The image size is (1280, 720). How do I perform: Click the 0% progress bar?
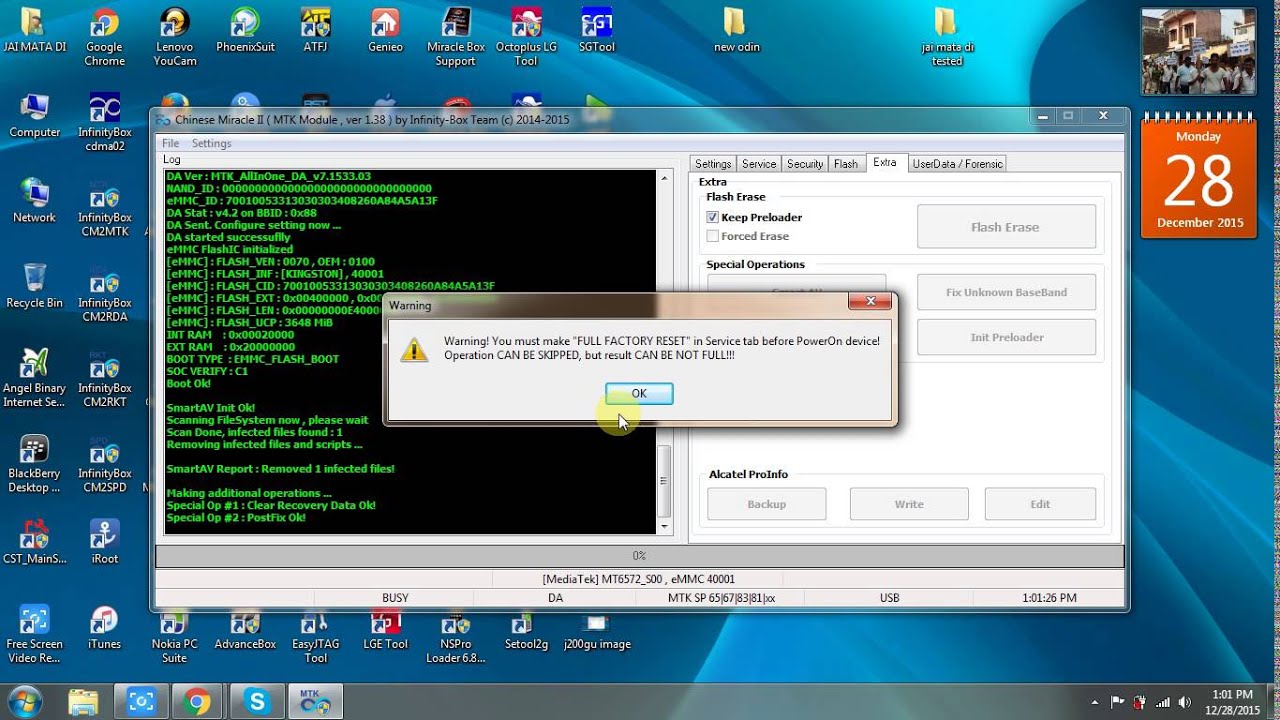(639, 555)
